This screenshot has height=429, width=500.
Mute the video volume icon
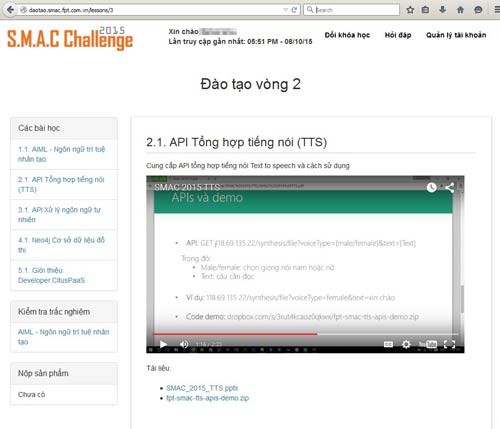184,344
